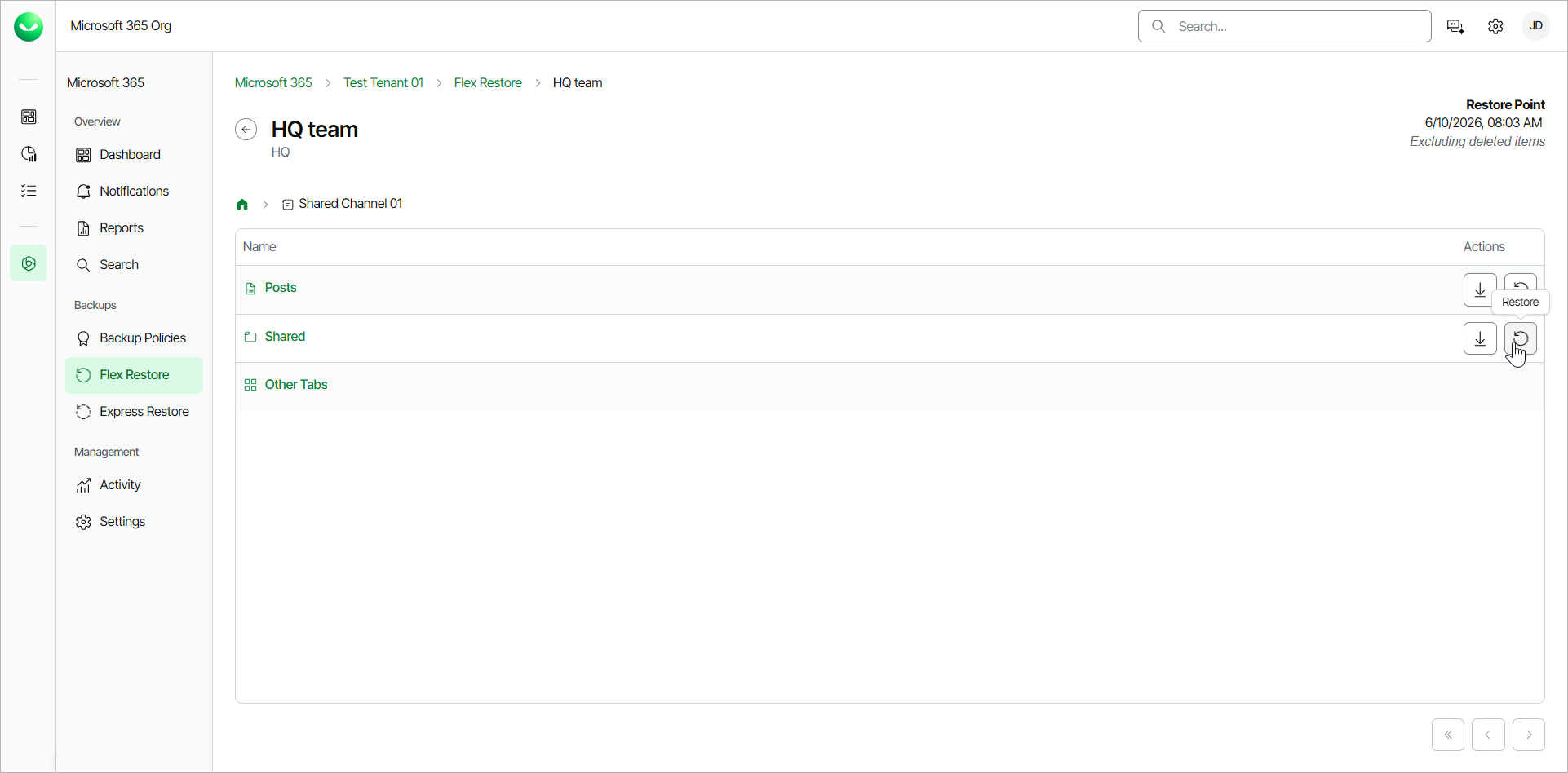This screenshot has width=1568, height=773.
Task: Restore the Posts item
Action: click(1521, 282)
